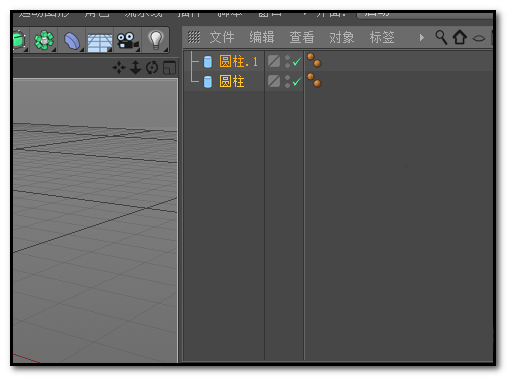Open the 文件 menu in Object Manager
507x377 pixels.
222,37
